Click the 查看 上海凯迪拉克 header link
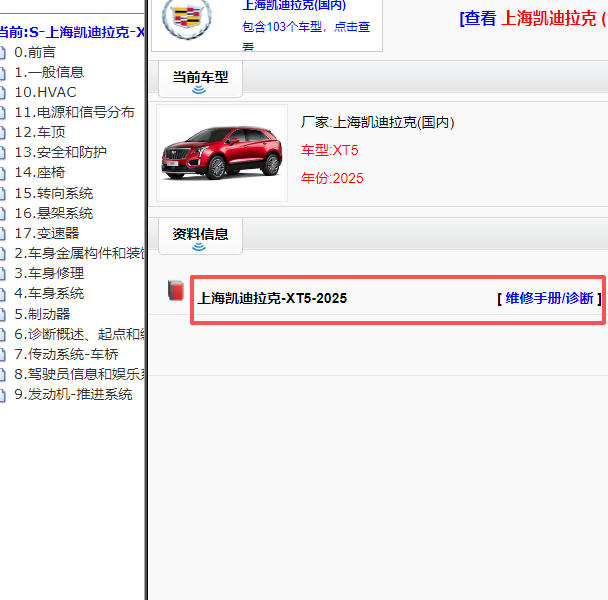 click(x=534, y=19)
